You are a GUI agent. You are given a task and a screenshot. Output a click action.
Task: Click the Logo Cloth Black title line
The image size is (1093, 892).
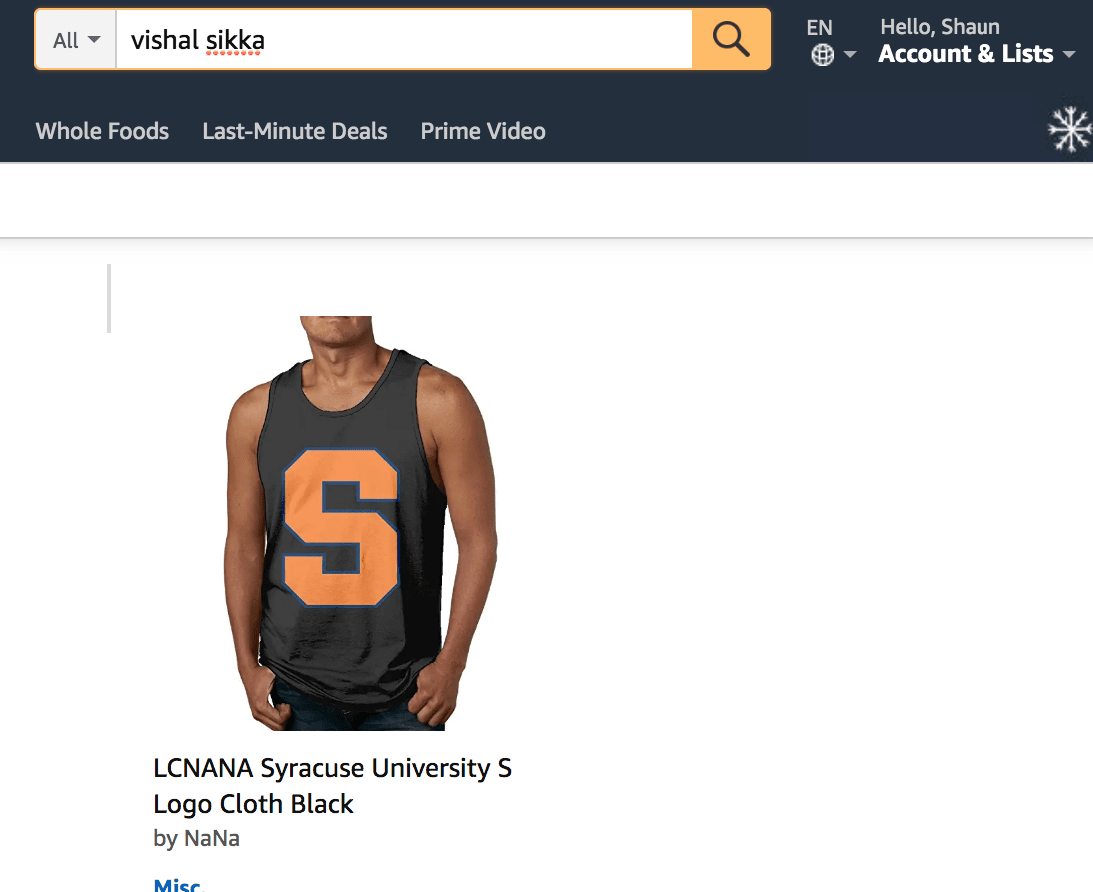point(253,803)
